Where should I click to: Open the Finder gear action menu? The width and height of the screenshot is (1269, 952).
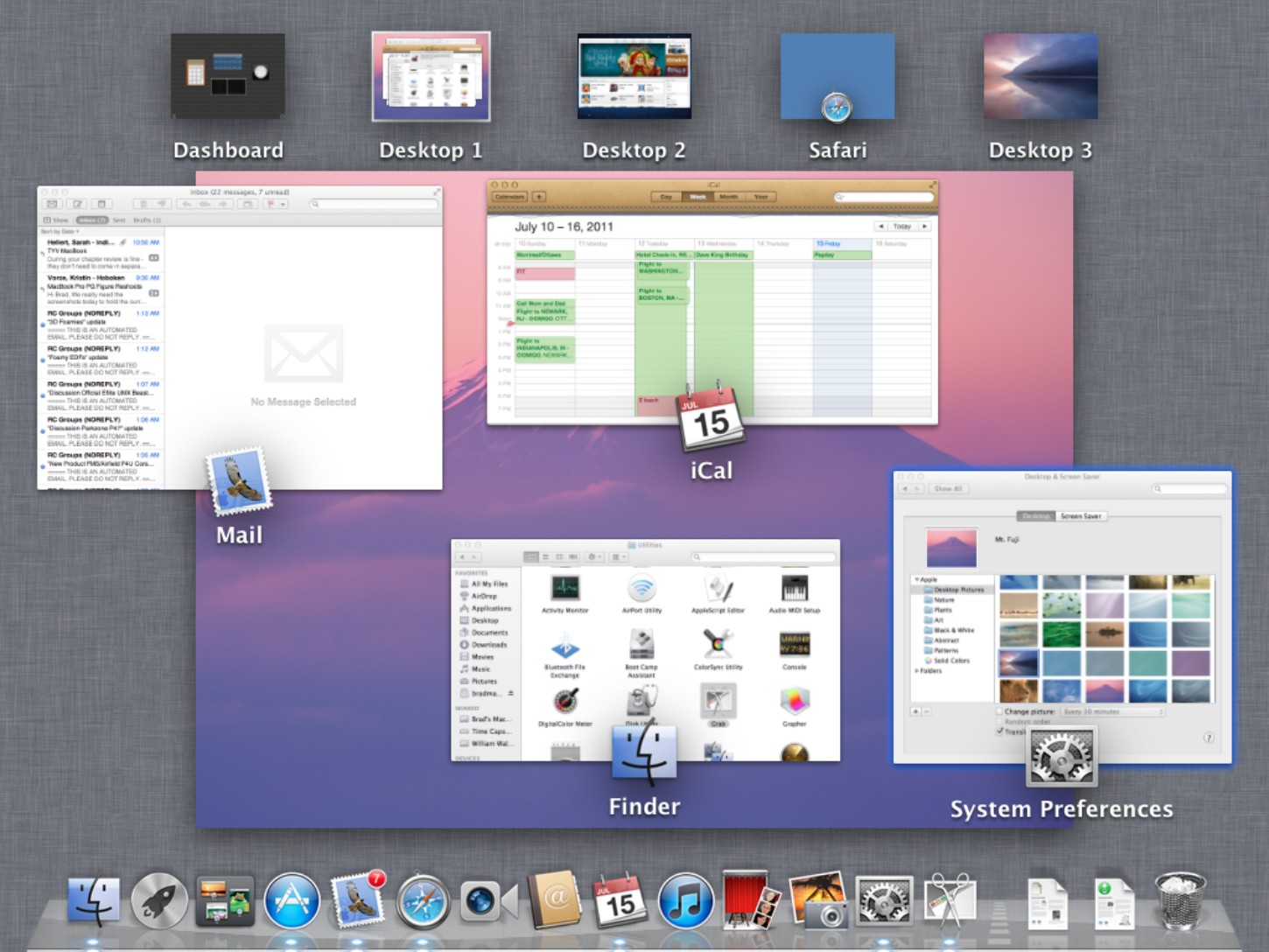pyautogui.click(x=594, y=556)
